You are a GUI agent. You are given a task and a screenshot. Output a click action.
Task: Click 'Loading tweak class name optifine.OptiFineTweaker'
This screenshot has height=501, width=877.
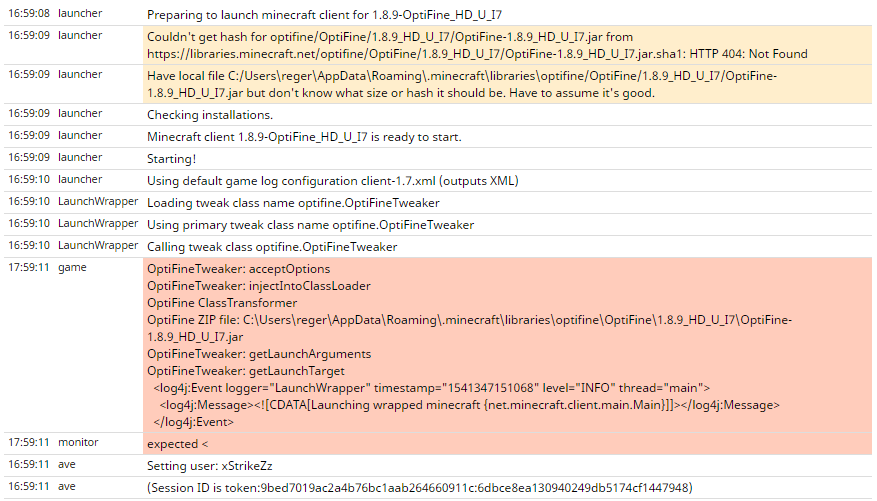[293, 203]
